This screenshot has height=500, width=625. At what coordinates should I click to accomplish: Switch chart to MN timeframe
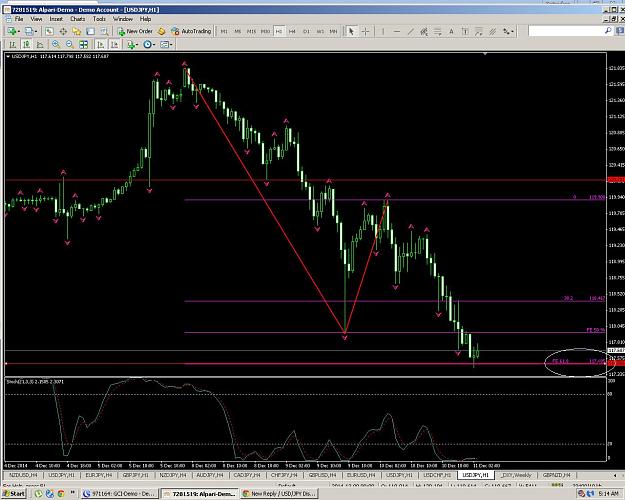click(x=333, y=31)
